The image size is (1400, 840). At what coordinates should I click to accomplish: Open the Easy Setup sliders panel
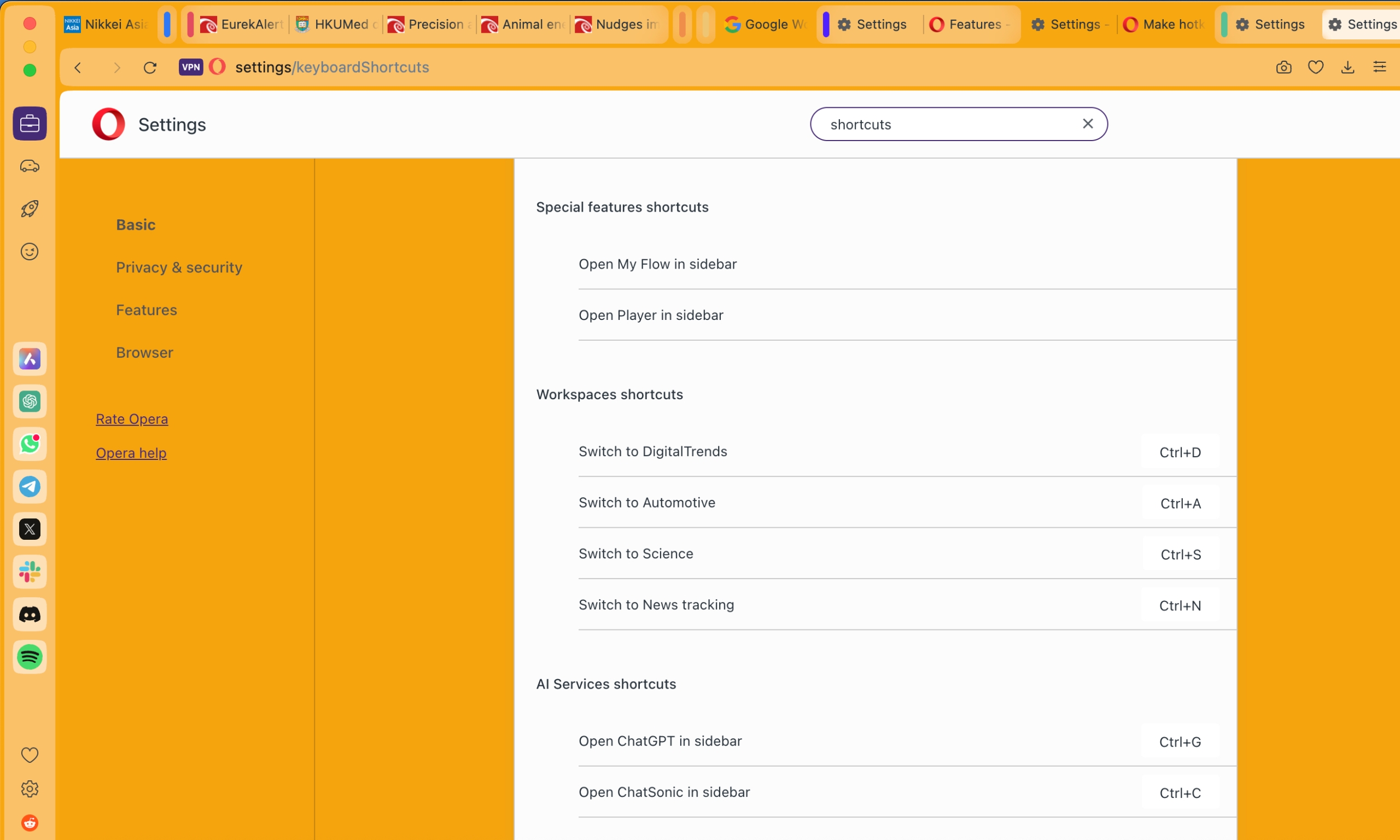click(1381, 67)
